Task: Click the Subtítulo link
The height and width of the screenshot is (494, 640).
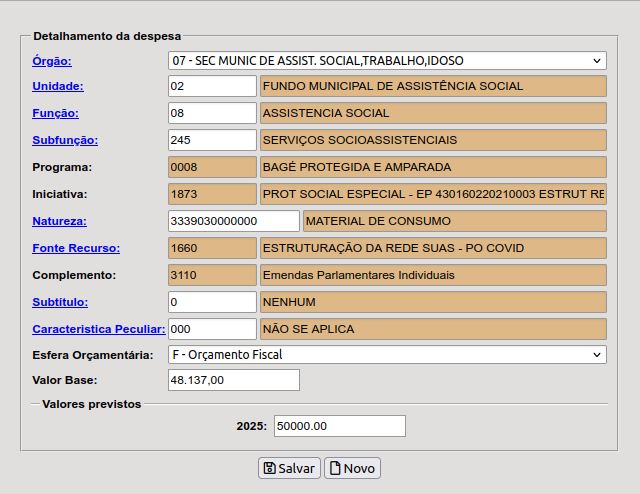Action: point(60,301)
